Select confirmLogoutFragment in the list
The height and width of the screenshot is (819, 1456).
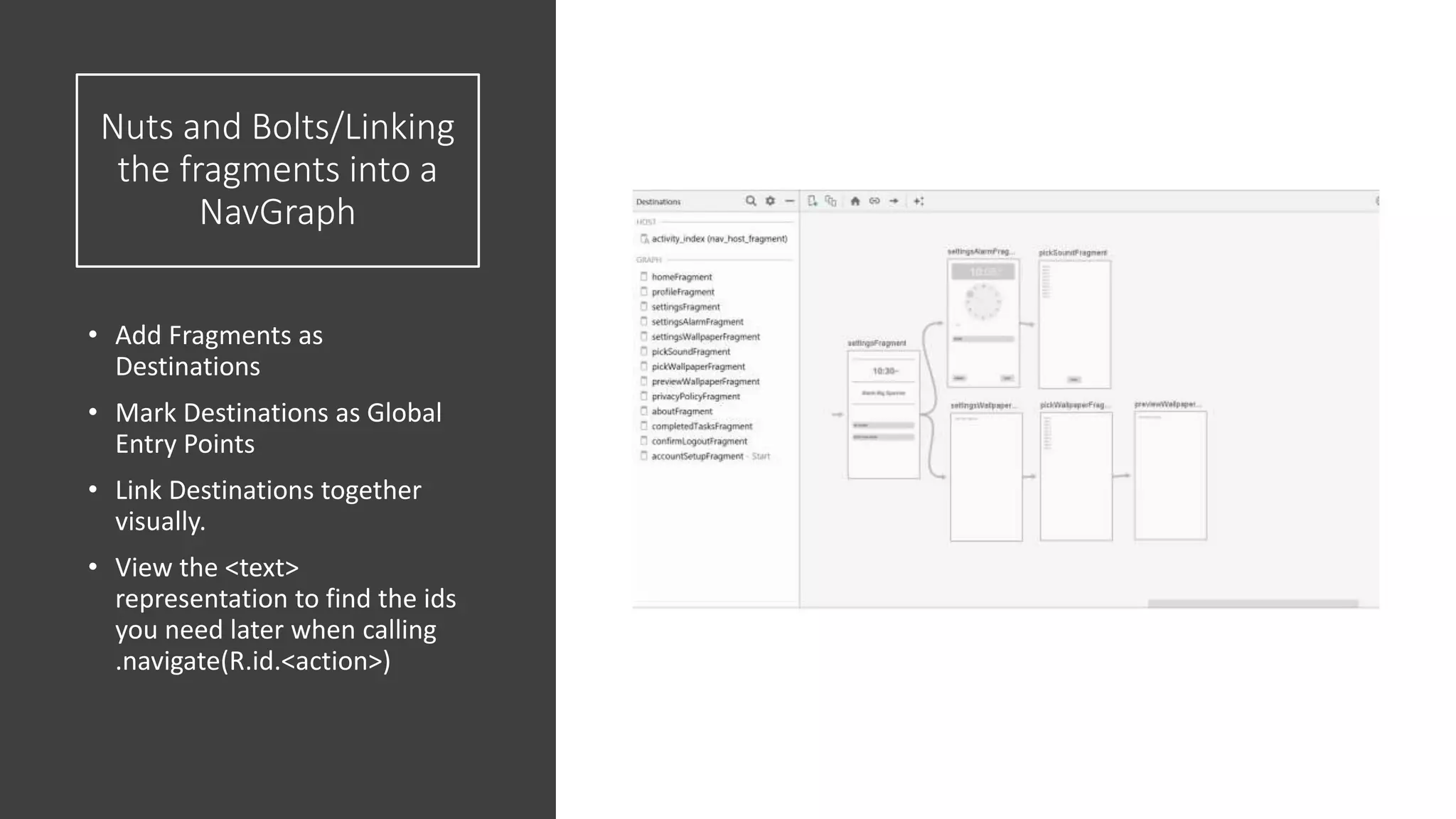[x=699, y=441]
